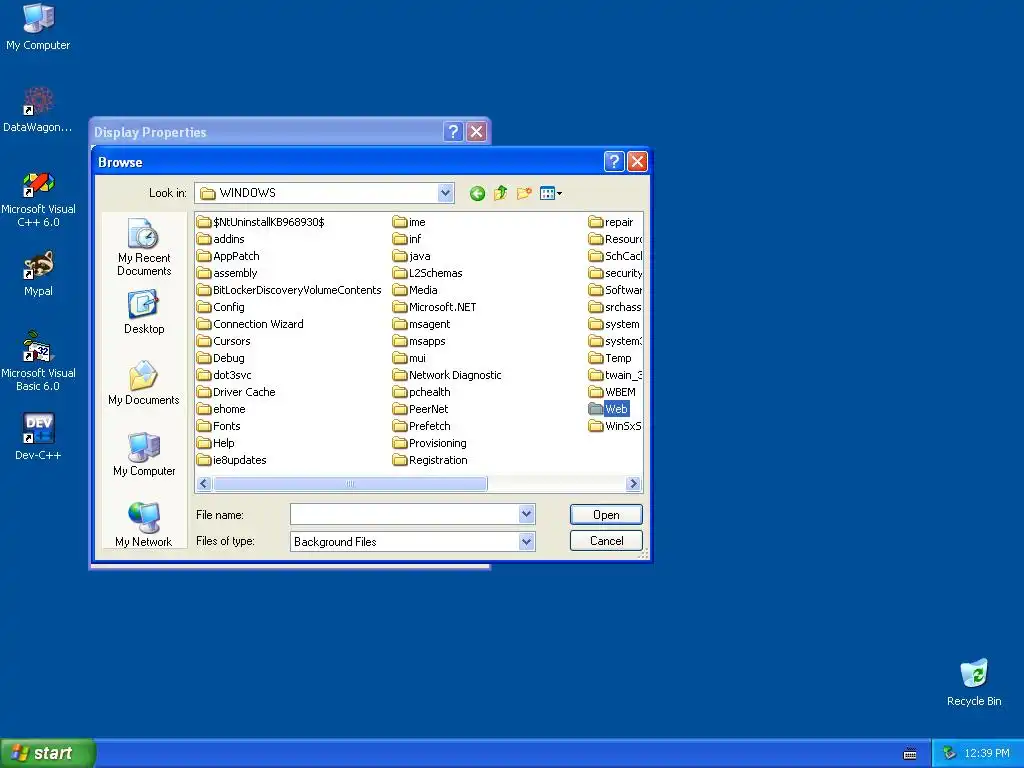Select the addins folder
Image resolution: width=1024 pixels, height=768 pixels.
tap(221, 239)
